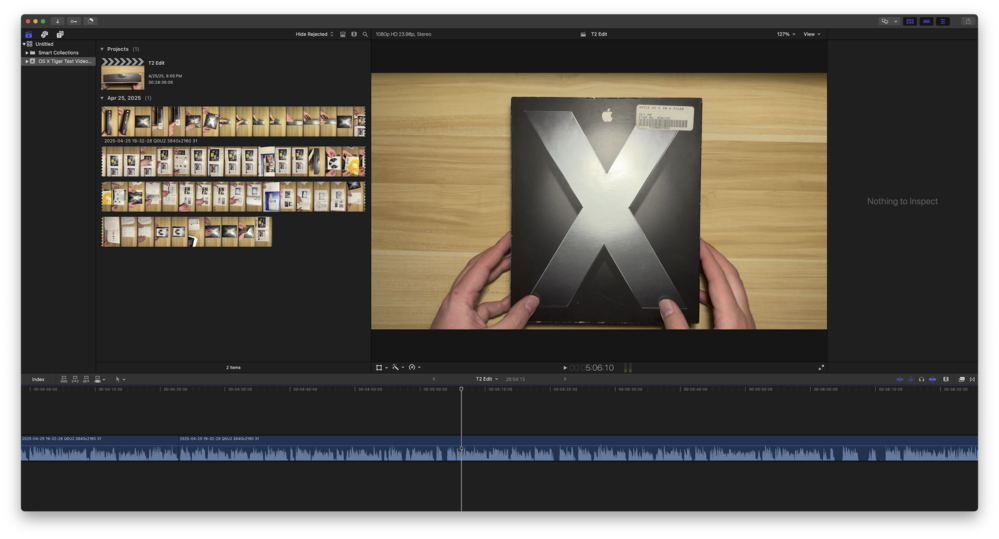Open dropdown arrow beside extensions button
The height and width of the screenshot is (539, 999).
[x=895, y=21]
